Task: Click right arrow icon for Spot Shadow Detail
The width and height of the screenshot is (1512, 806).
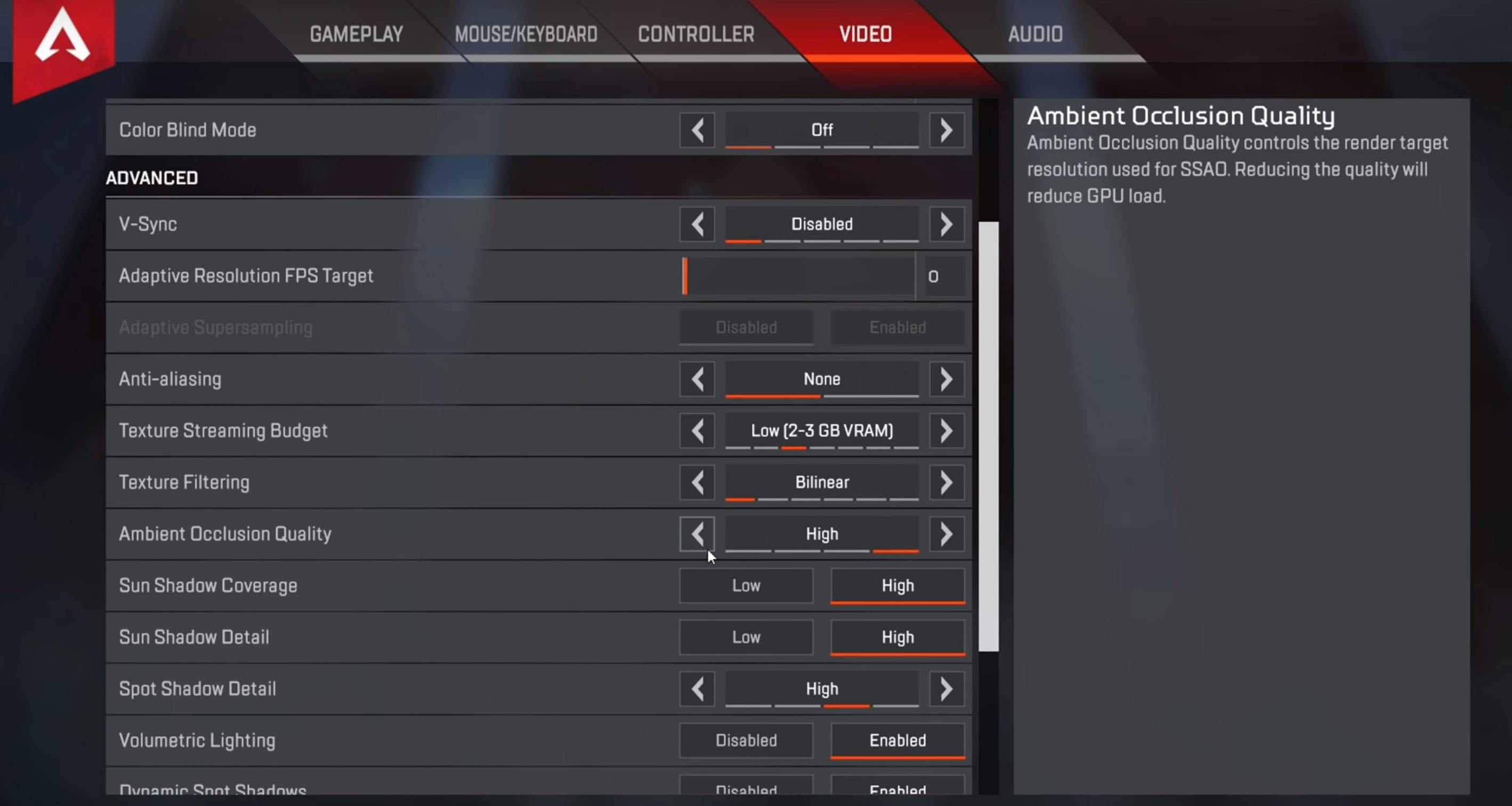Action: pos(945,689)
